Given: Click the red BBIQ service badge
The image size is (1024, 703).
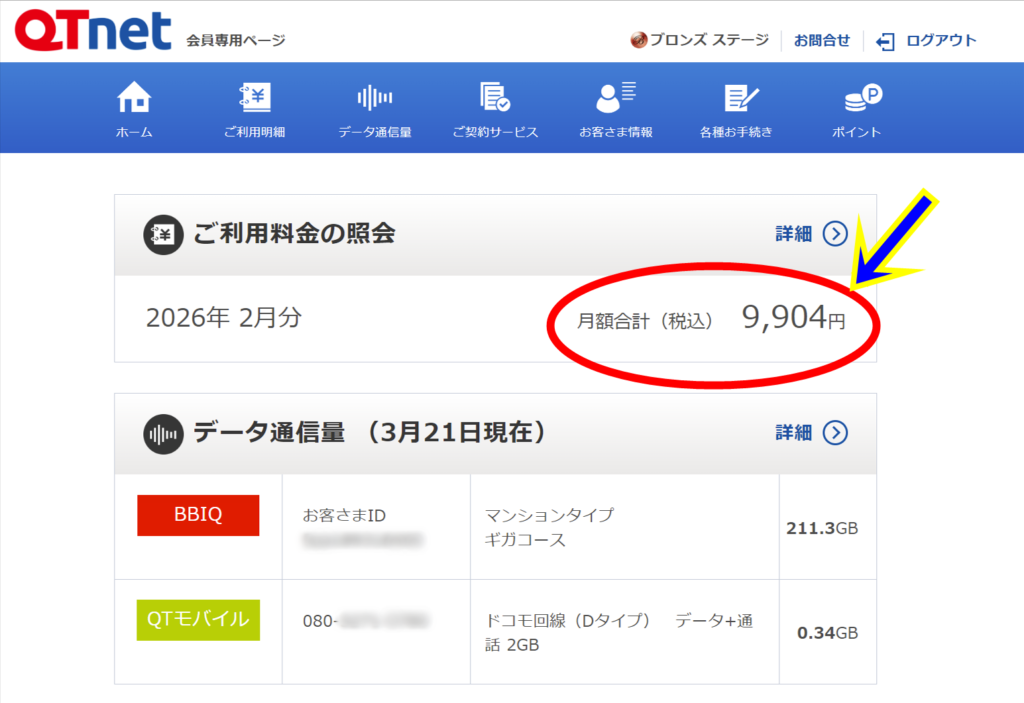Looking at the screenshot, I should click(198, 515).
